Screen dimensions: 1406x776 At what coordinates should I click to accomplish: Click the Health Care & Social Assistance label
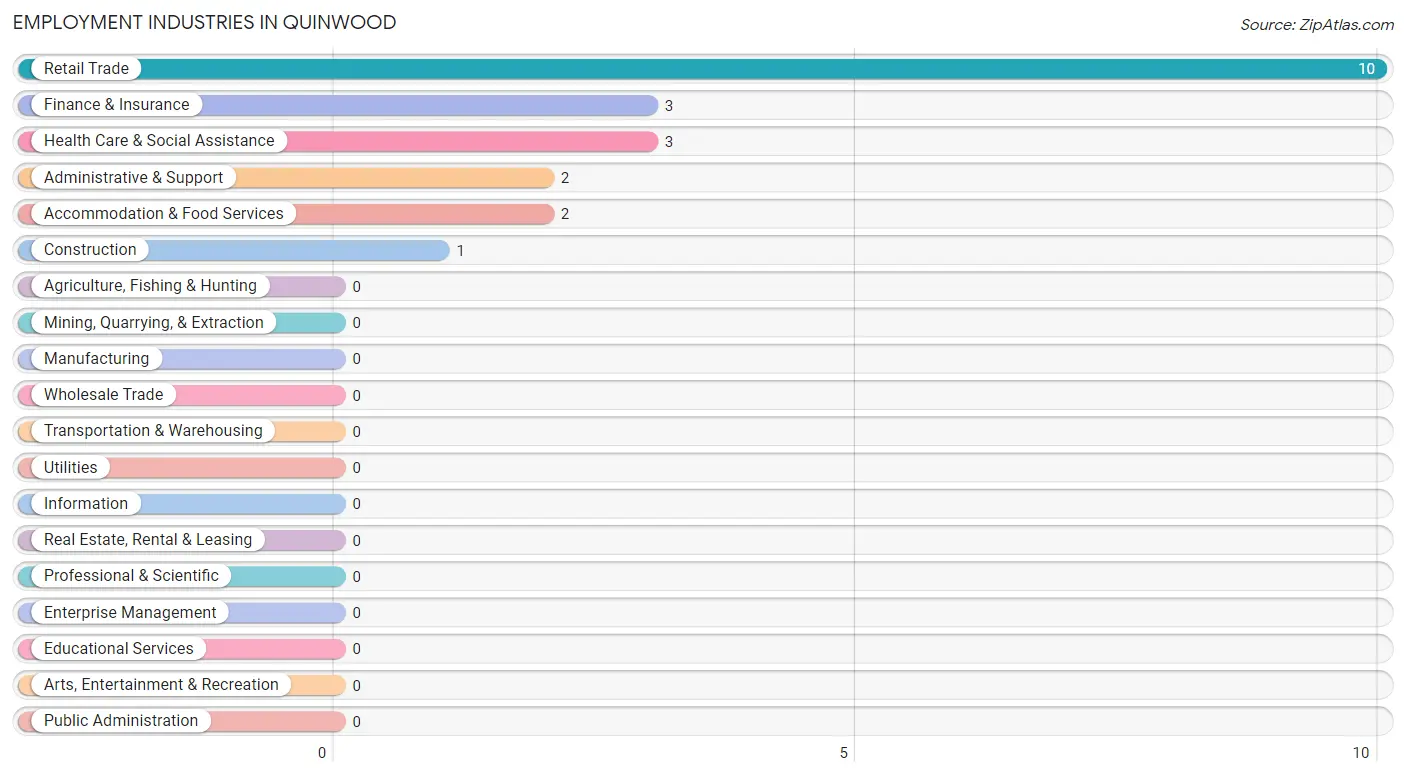[159, 140]
